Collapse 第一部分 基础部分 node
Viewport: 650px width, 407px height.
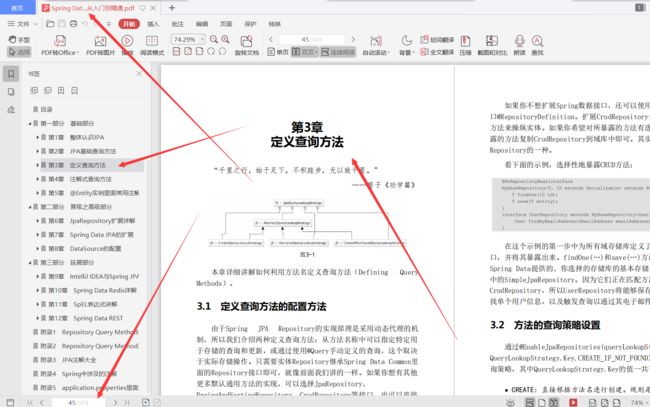[30, 124]
